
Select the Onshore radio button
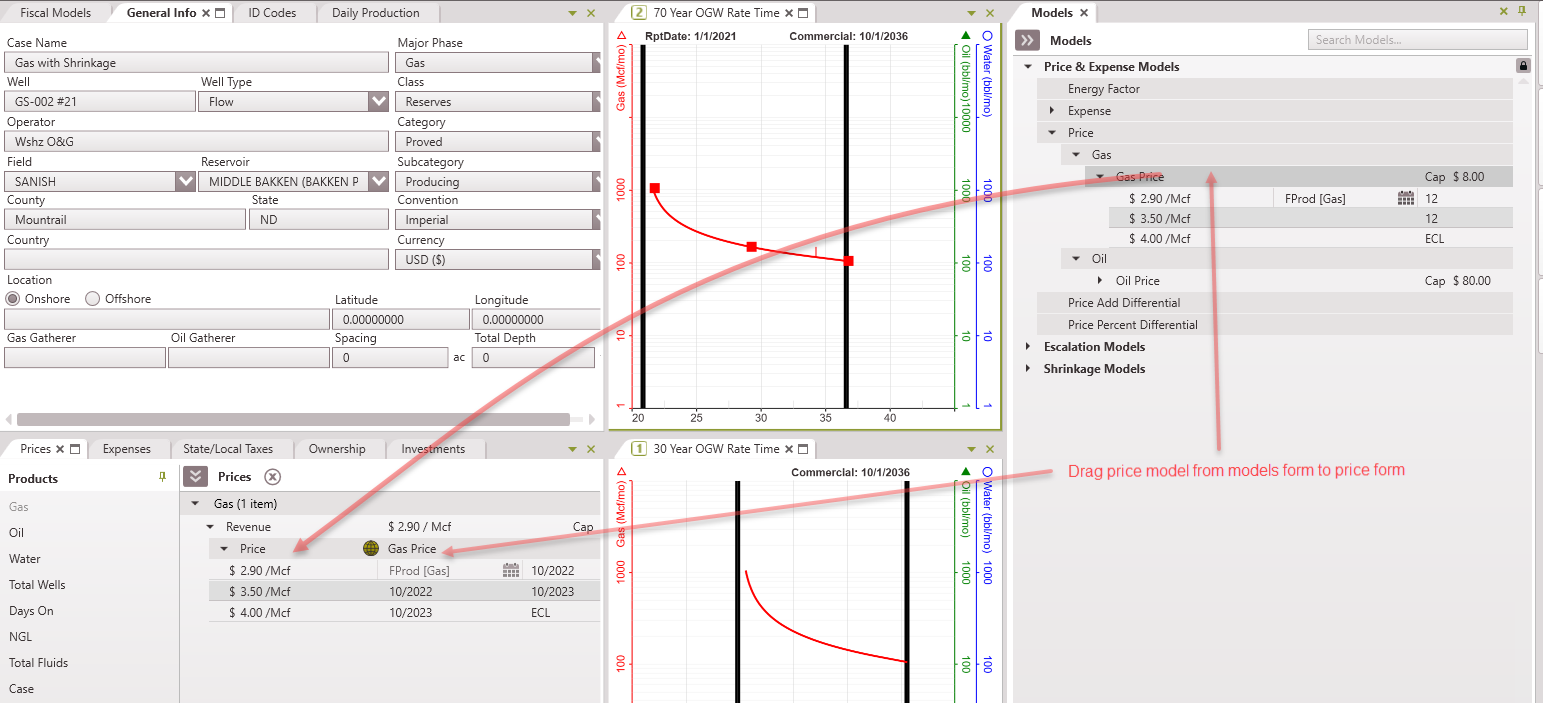14,299
